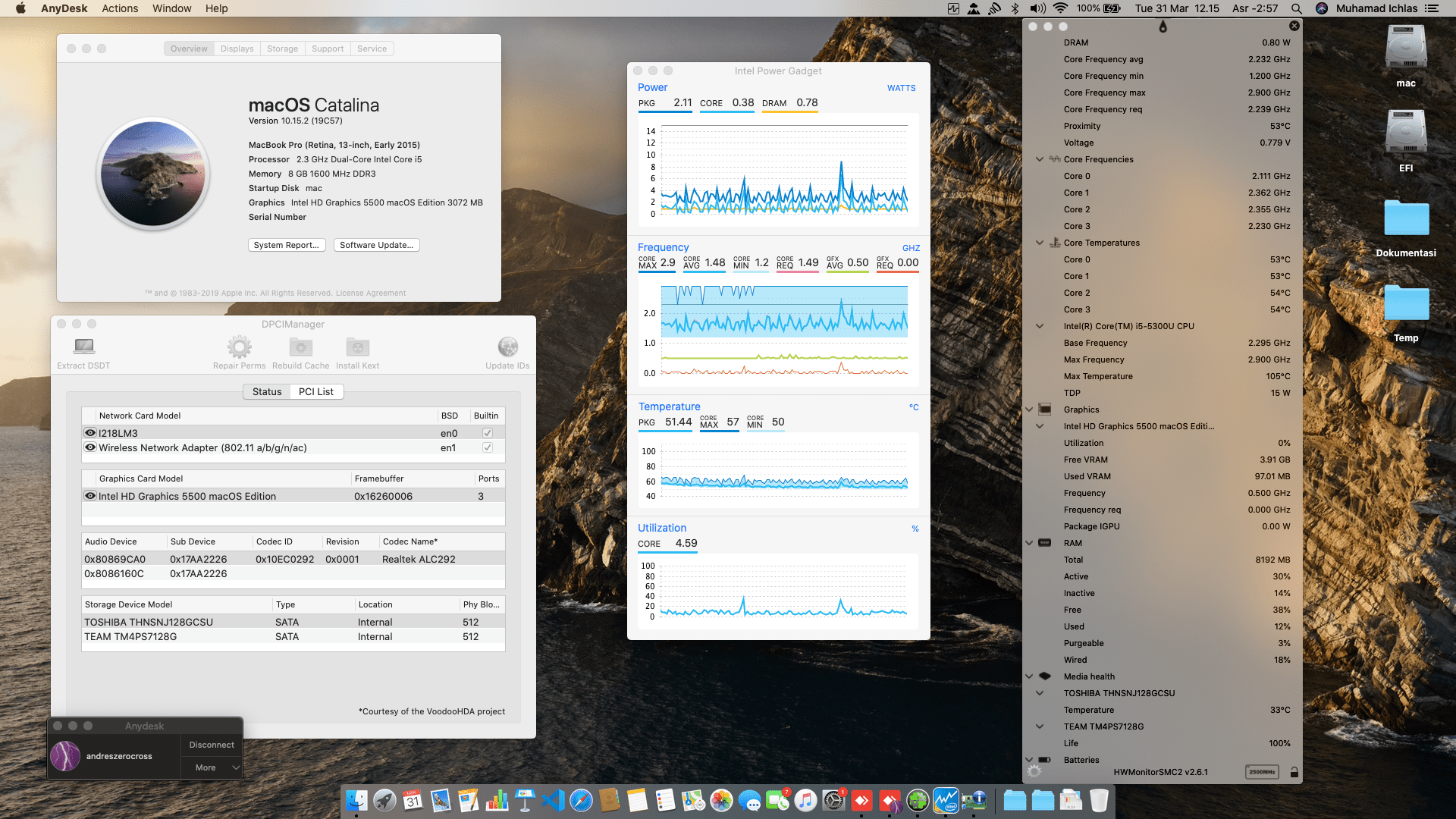Click the Install Kext icon
The image size is (1456, 819).
[x=357, y=347]
